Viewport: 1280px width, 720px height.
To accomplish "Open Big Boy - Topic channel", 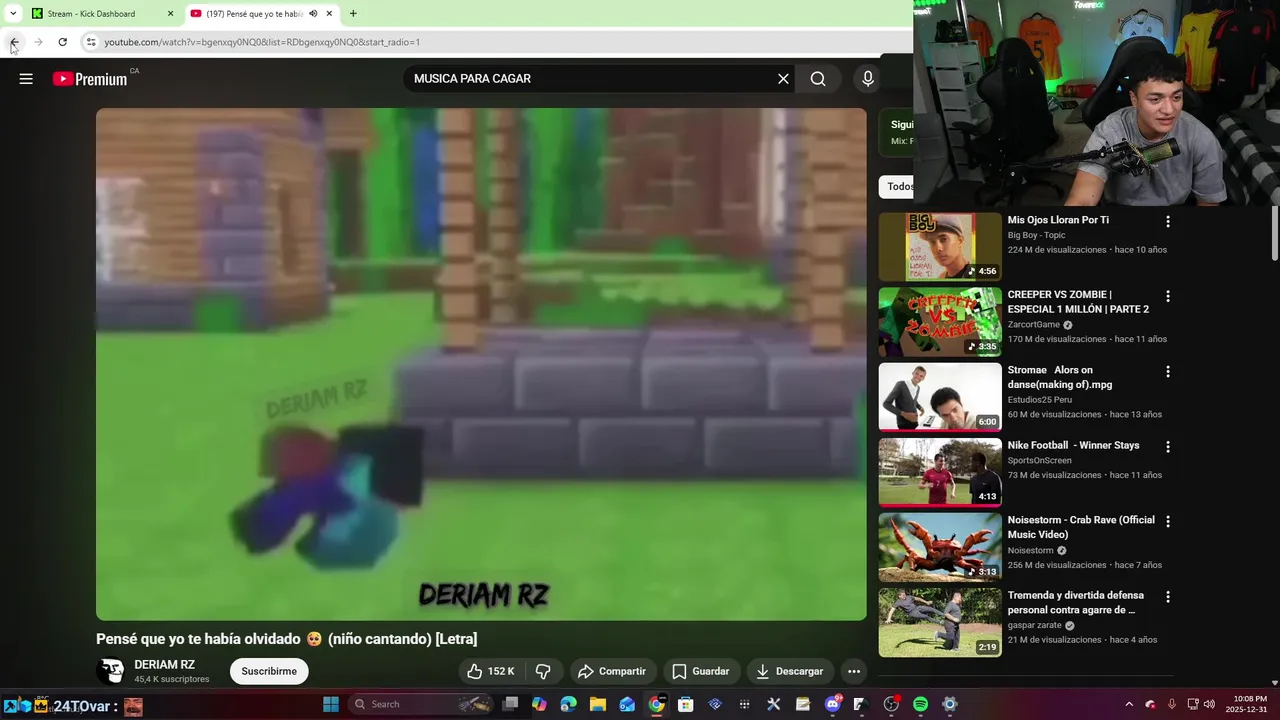I will (1036, 235).
